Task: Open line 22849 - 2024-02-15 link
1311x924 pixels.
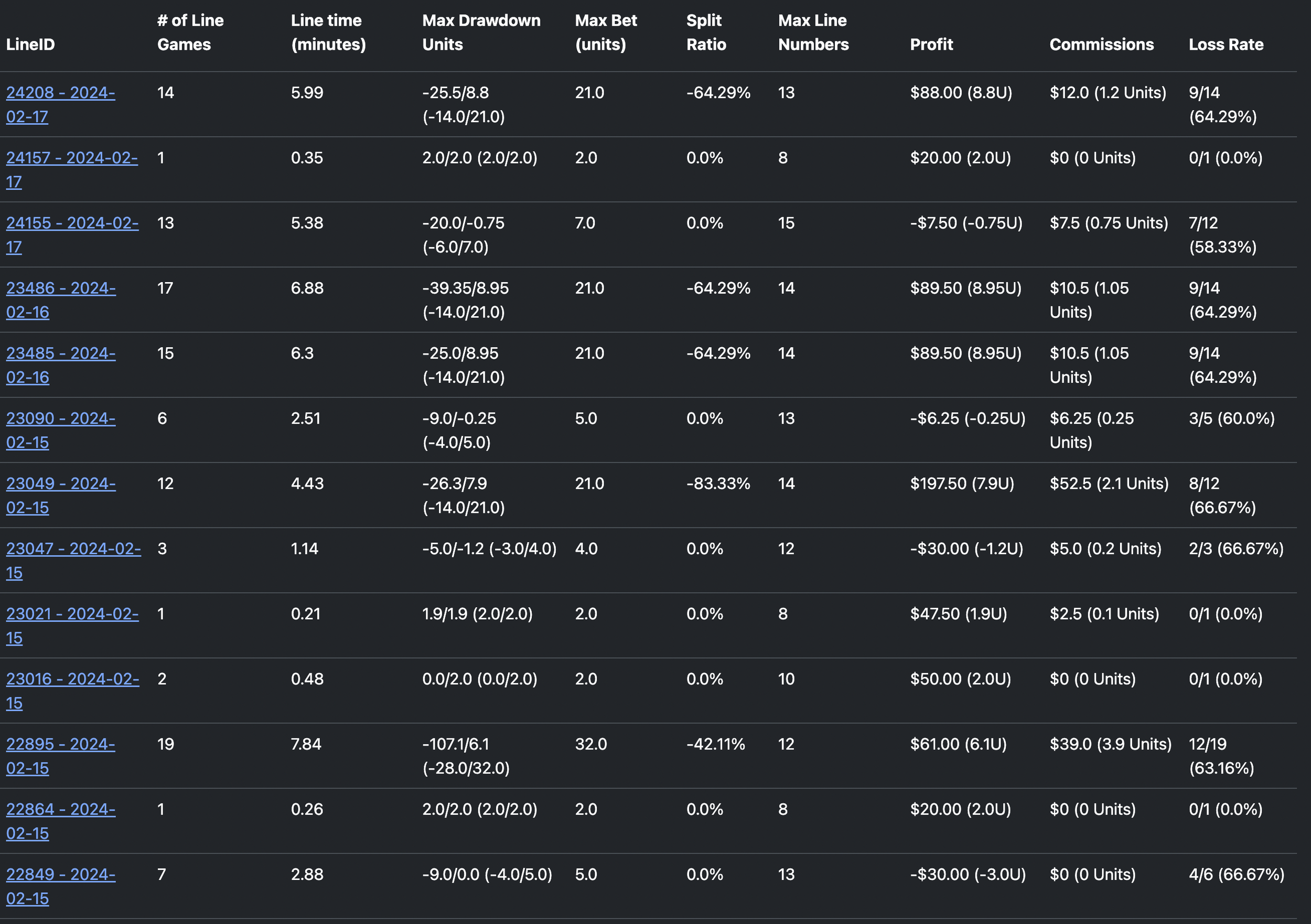Action: [x=60, y=874]
